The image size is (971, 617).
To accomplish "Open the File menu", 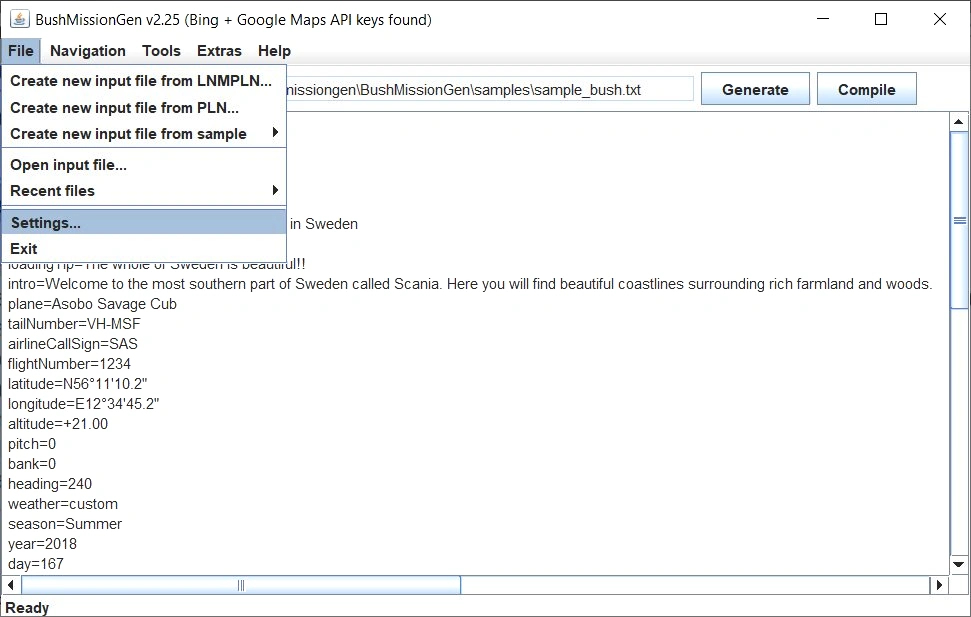I will pos(20,51).
